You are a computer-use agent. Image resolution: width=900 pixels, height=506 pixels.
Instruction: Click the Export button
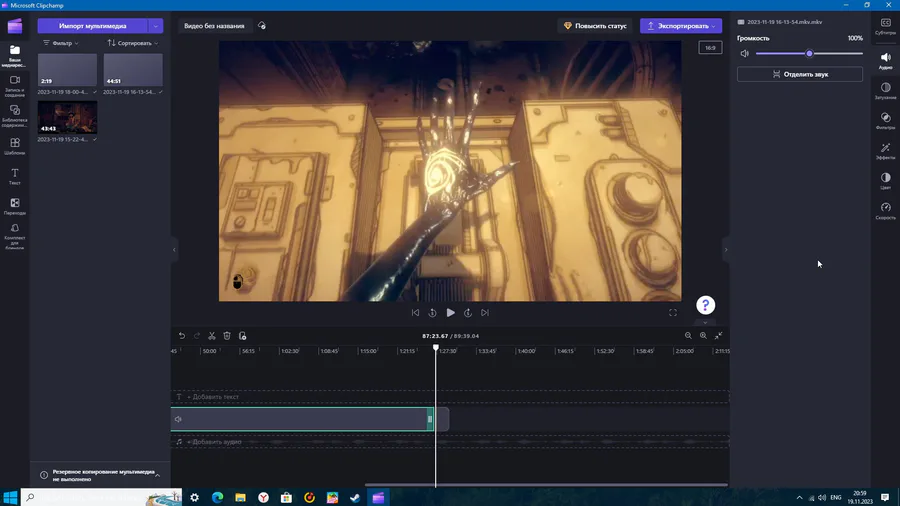(x=681, y=26)
